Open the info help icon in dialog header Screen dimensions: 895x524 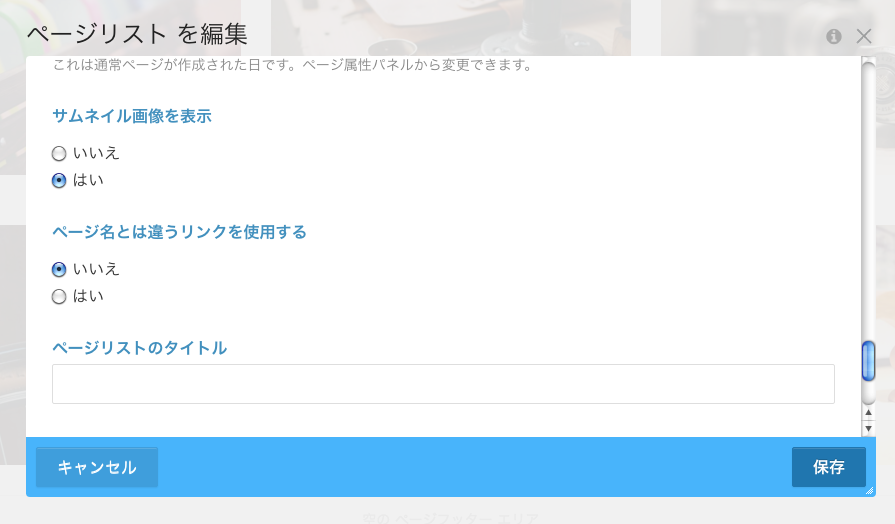click(x=834, y=37)
